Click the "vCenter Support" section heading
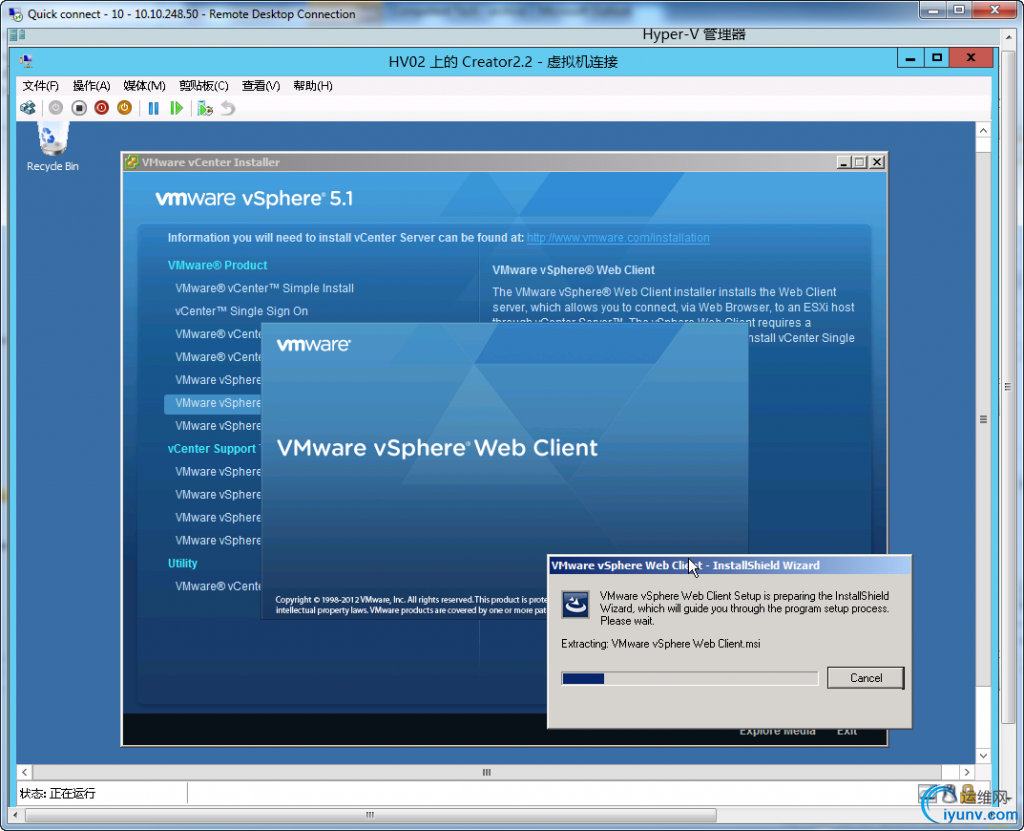1024x831 pixels. pos(212,449)
